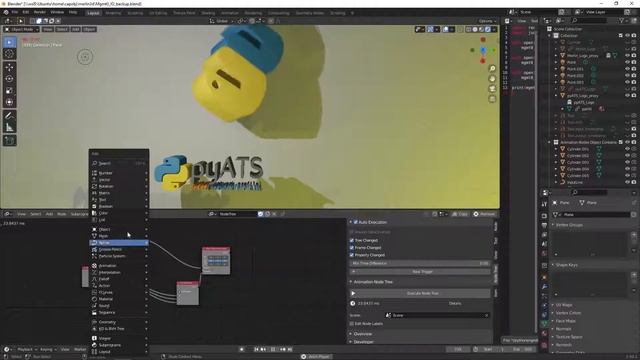Viewport: 640px width, 360px height.
Task: Jump to timeline start frame
Action: point(256,349)
